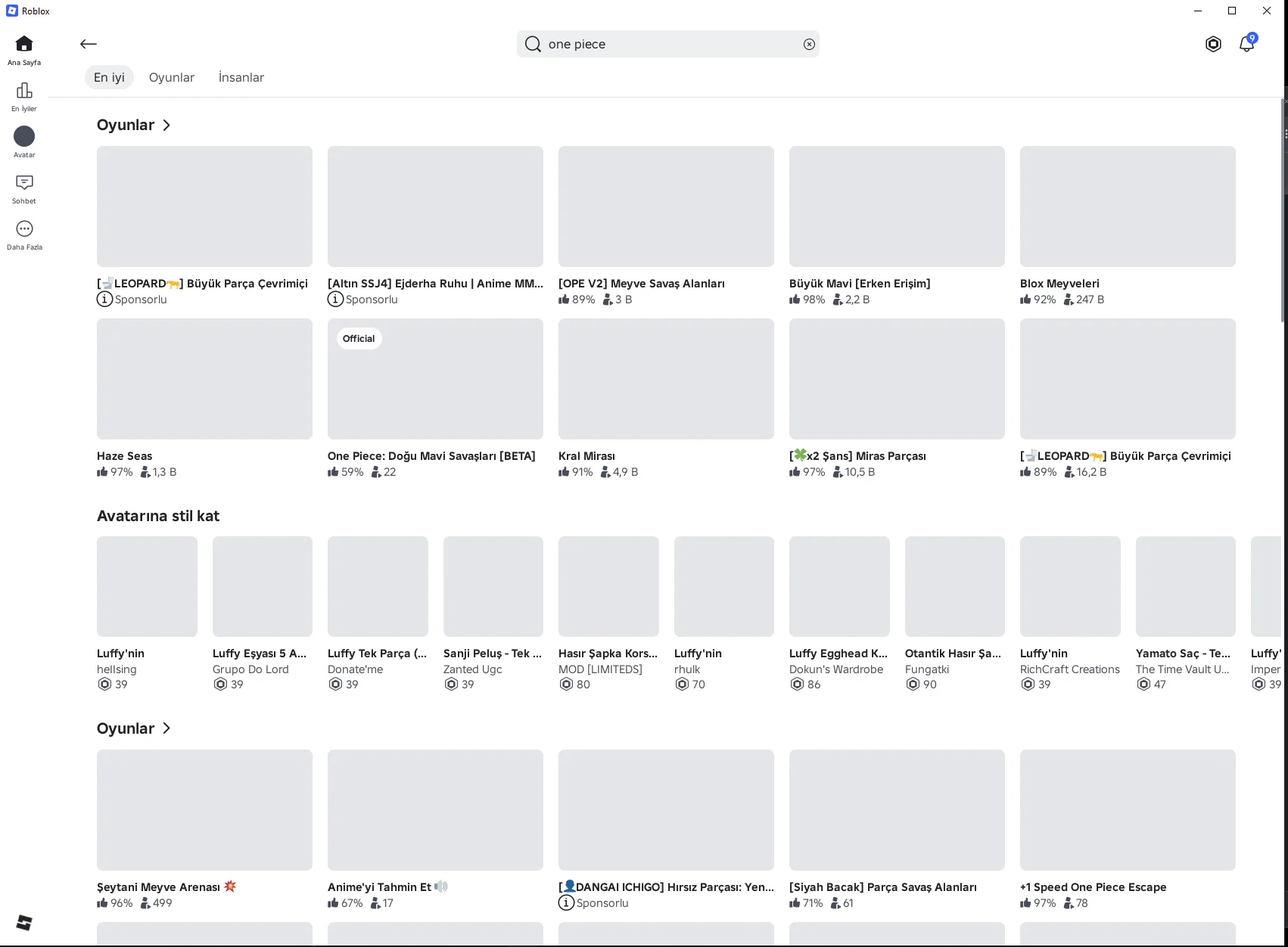
Task: Click the vertical scrollbar on right edge
Action: tap(1284, 212)
